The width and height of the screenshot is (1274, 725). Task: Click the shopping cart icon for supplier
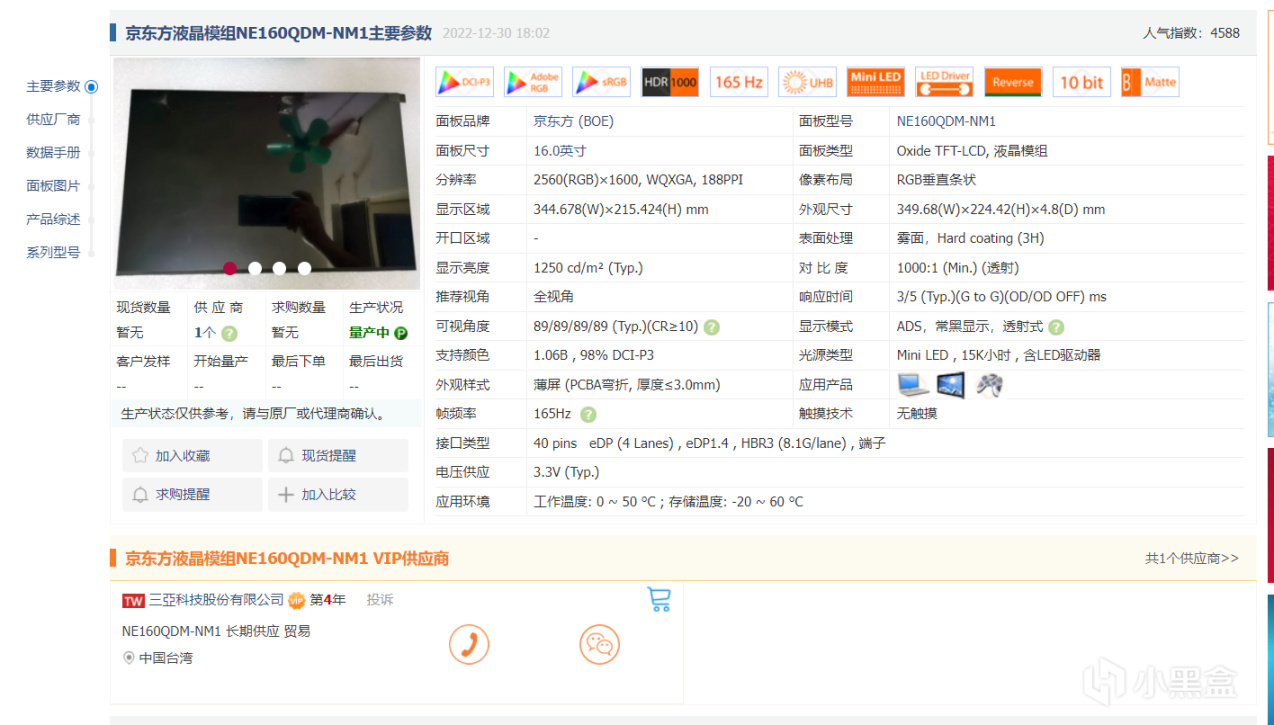[x=659, y=599]
